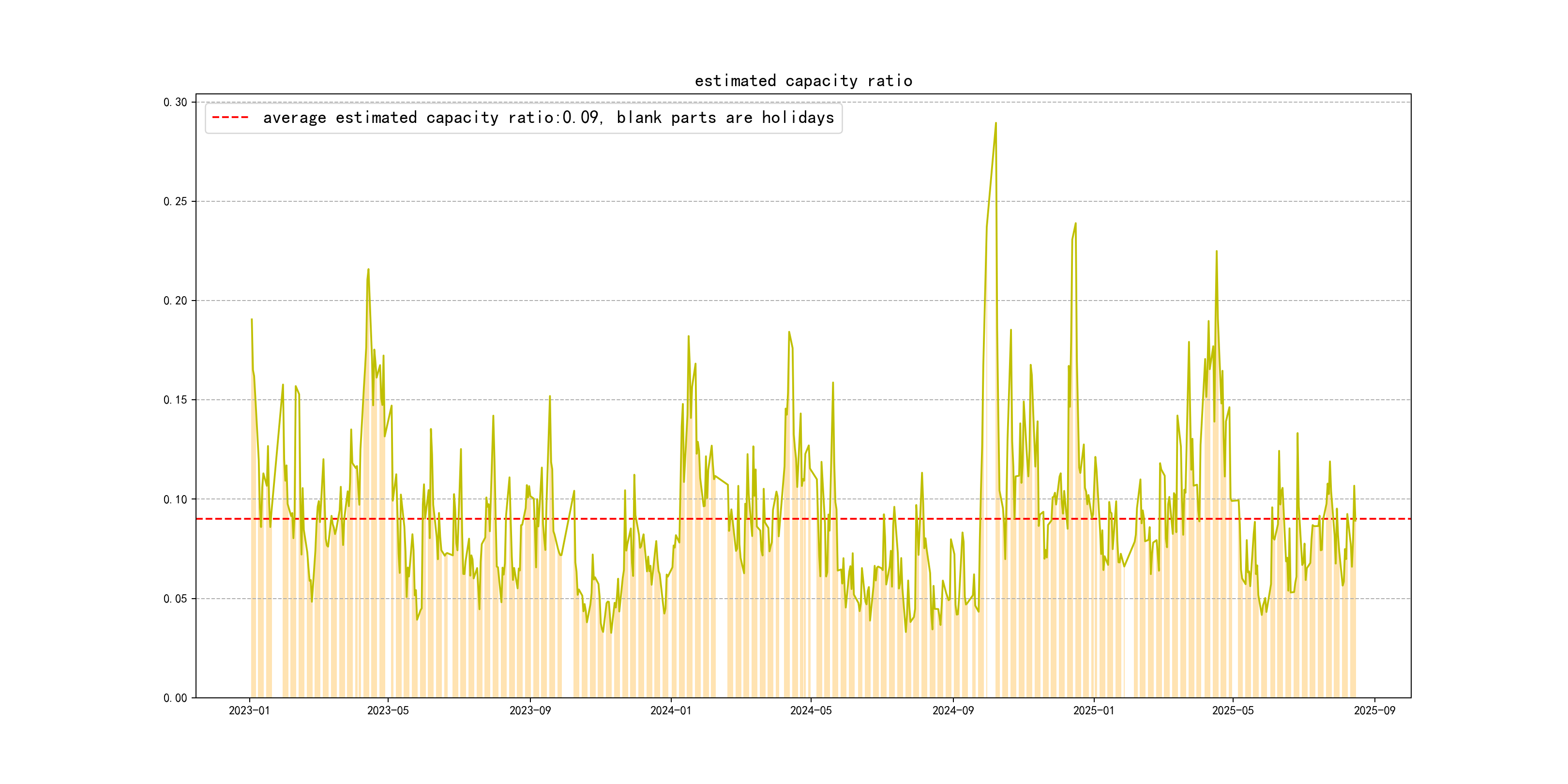Viewport: 1568px width, 784px height.
Task: Click the chart title 'estimated capacity ratio'
Action: point(803,81)
